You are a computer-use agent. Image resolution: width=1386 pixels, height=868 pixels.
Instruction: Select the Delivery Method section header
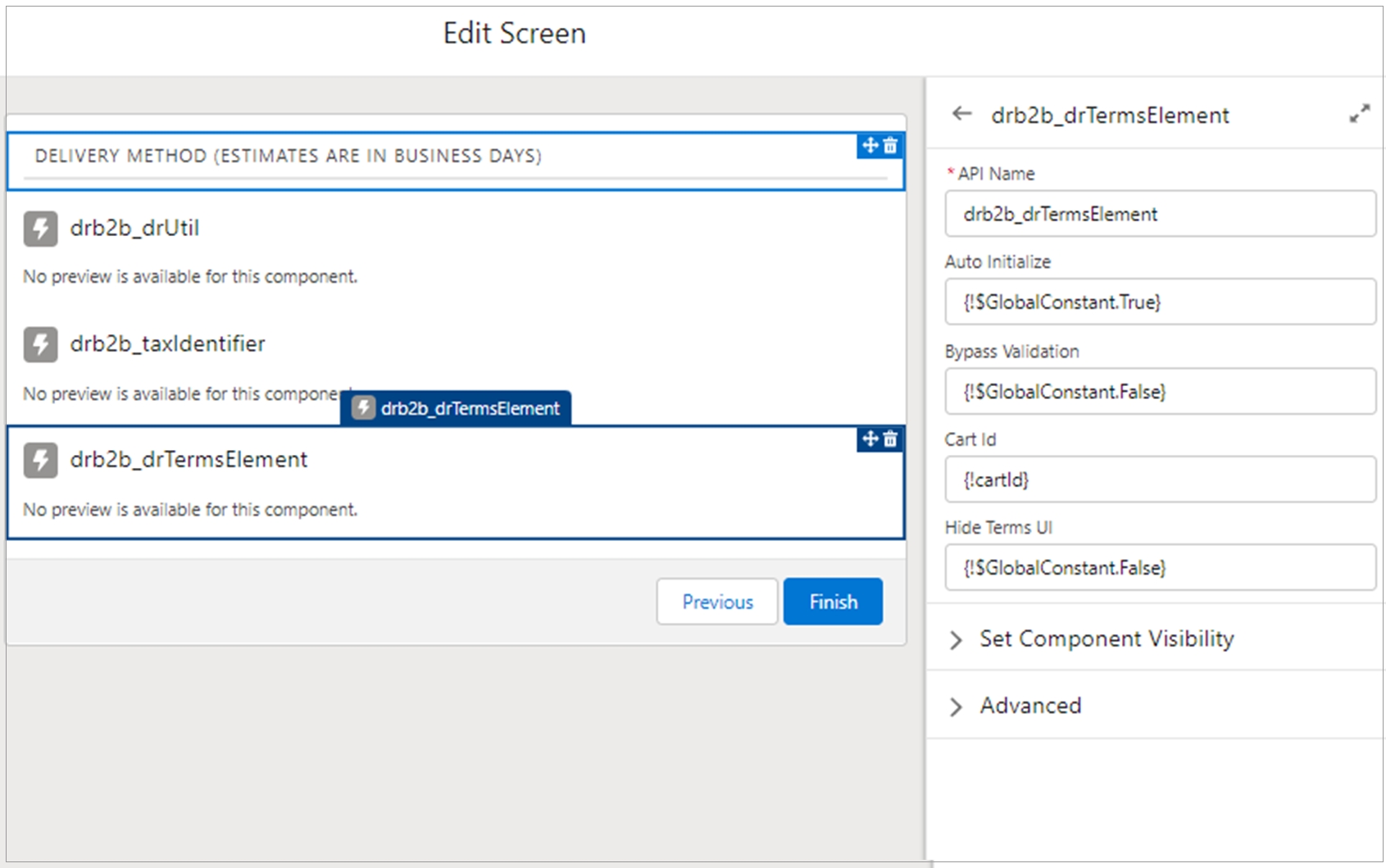[x=288, y=156]
